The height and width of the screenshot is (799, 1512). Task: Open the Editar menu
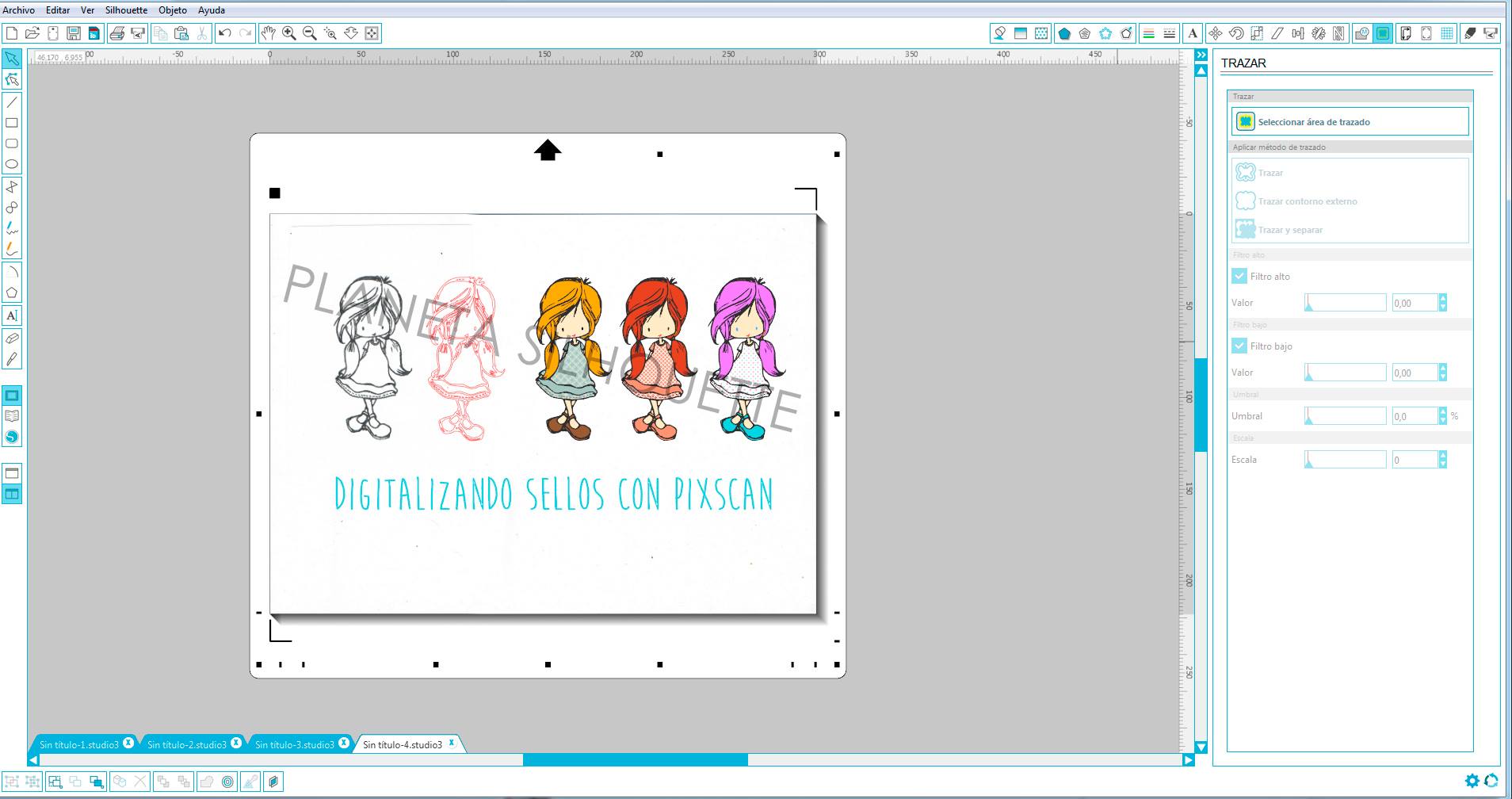(x=58, y=10)
